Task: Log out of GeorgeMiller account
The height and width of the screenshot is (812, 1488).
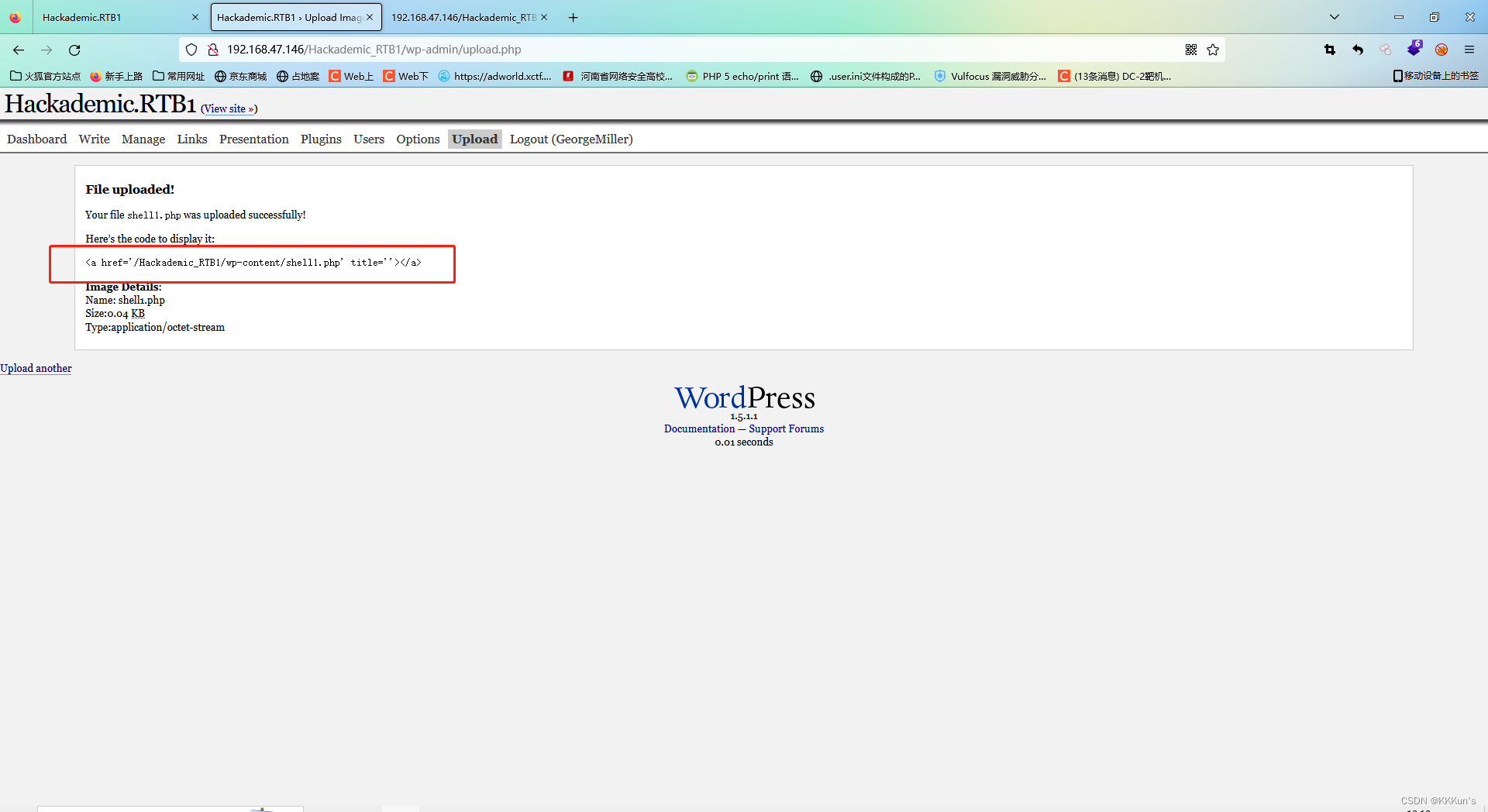Action: click(x=571, y=139)
